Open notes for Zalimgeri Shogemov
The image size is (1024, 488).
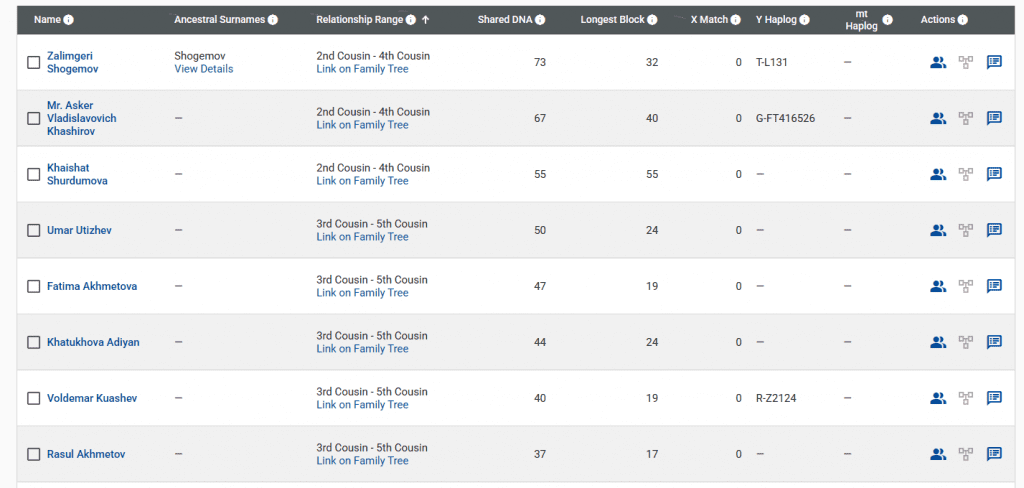(994, 62)
